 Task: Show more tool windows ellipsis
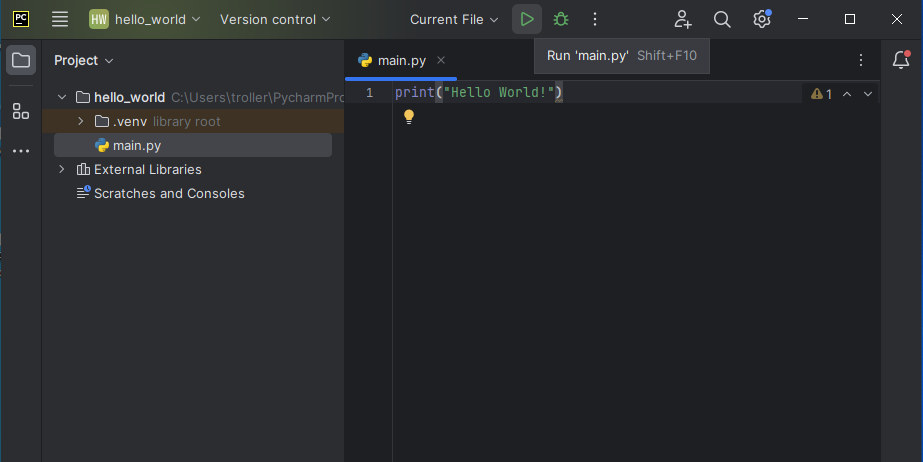pos(21,151)
